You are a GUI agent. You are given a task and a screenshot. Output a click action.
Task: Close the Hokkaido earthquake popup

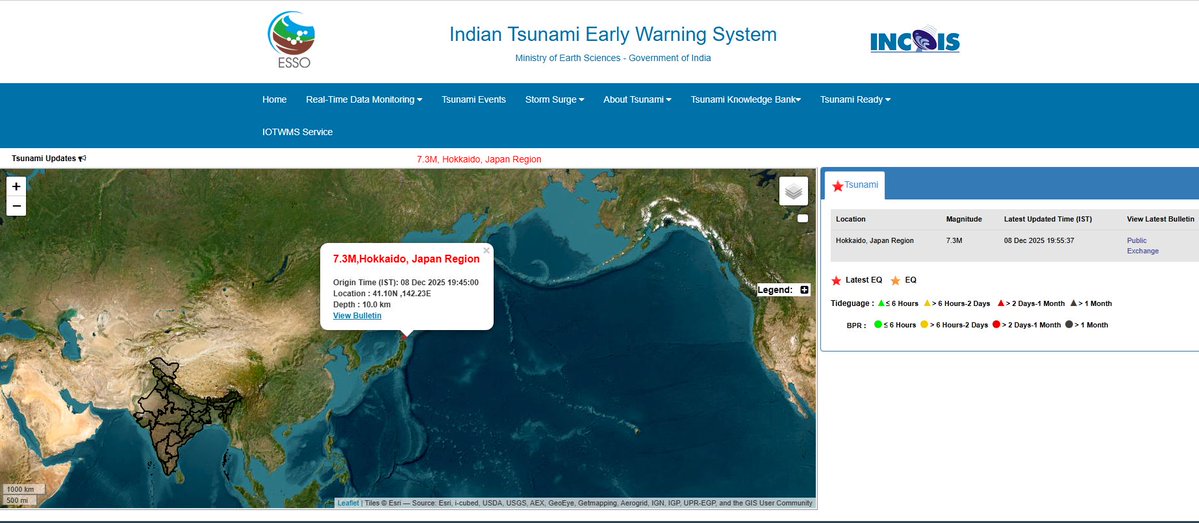[486, 251]
